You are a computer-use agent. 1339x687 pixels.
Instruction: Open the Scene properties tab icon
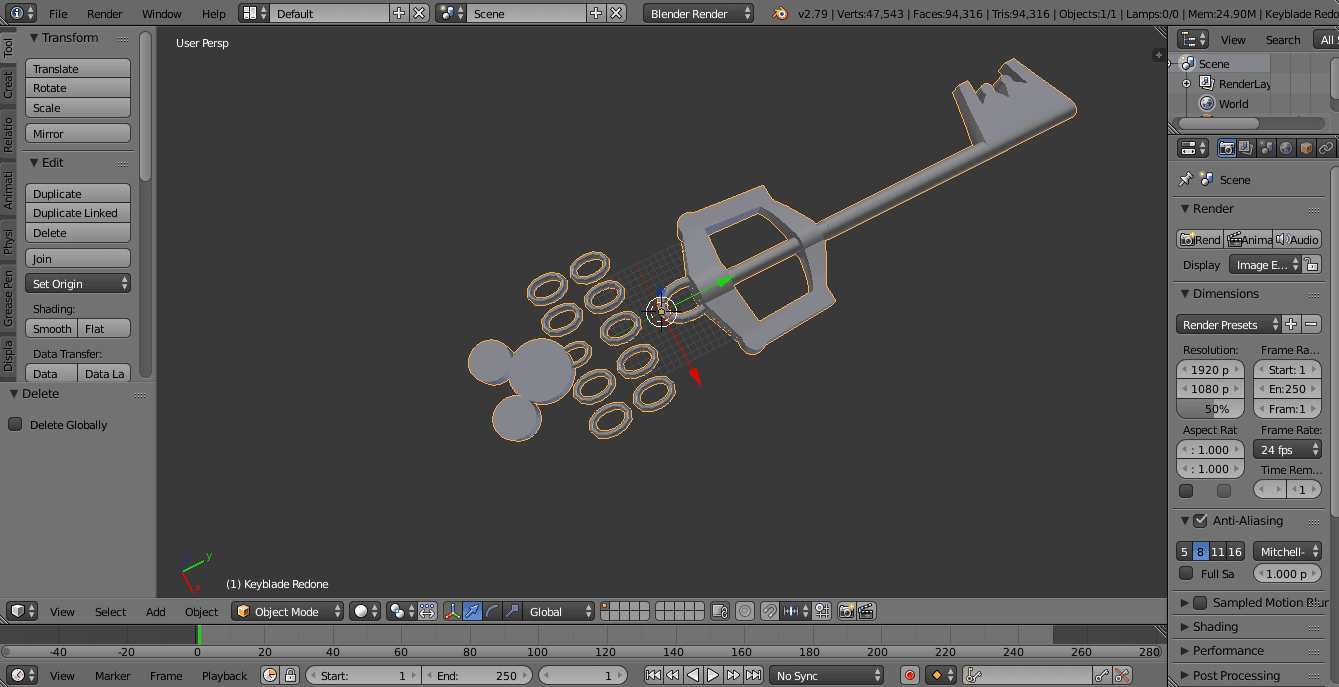[1266, 148]
